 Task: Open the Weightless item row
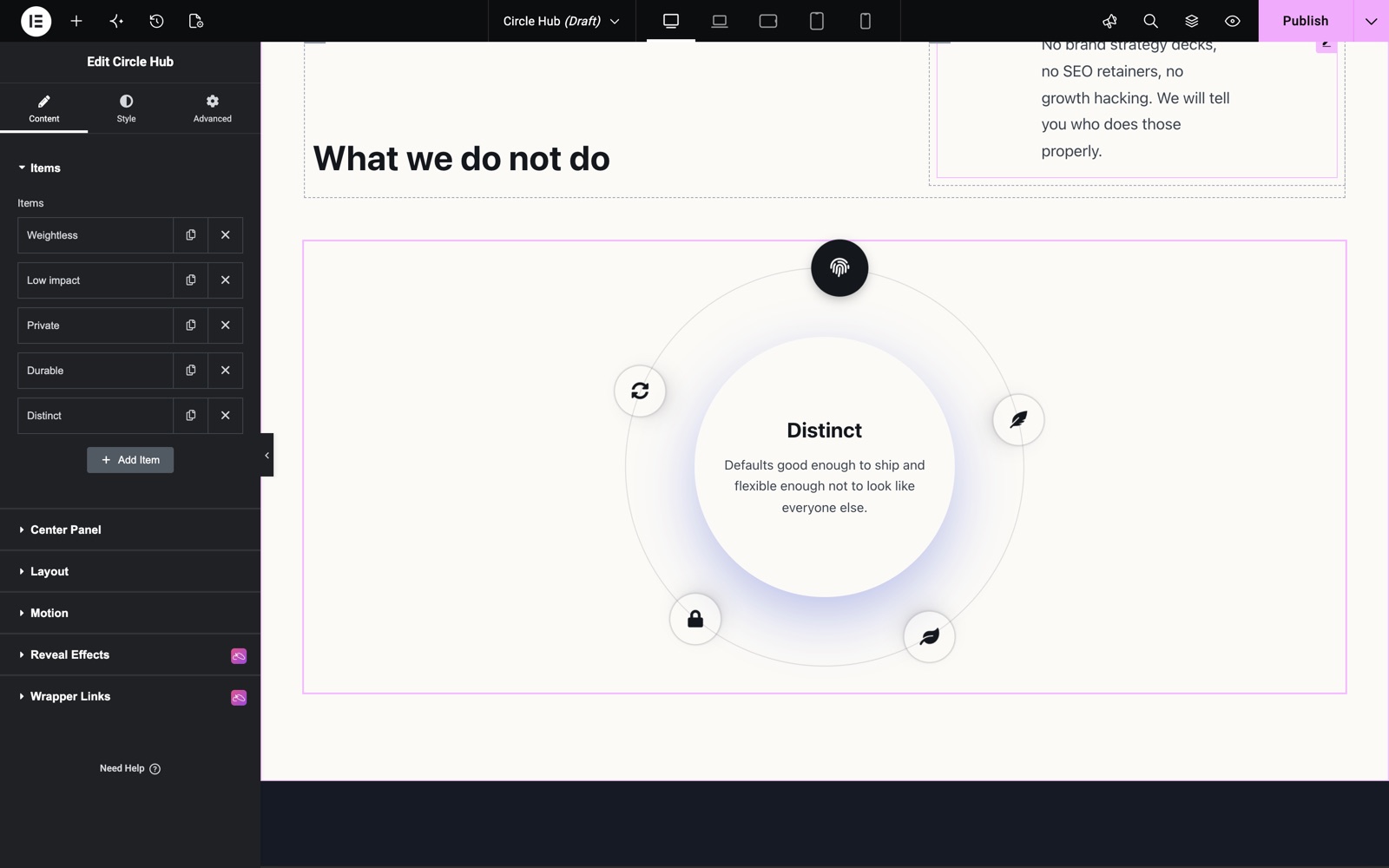95,235
